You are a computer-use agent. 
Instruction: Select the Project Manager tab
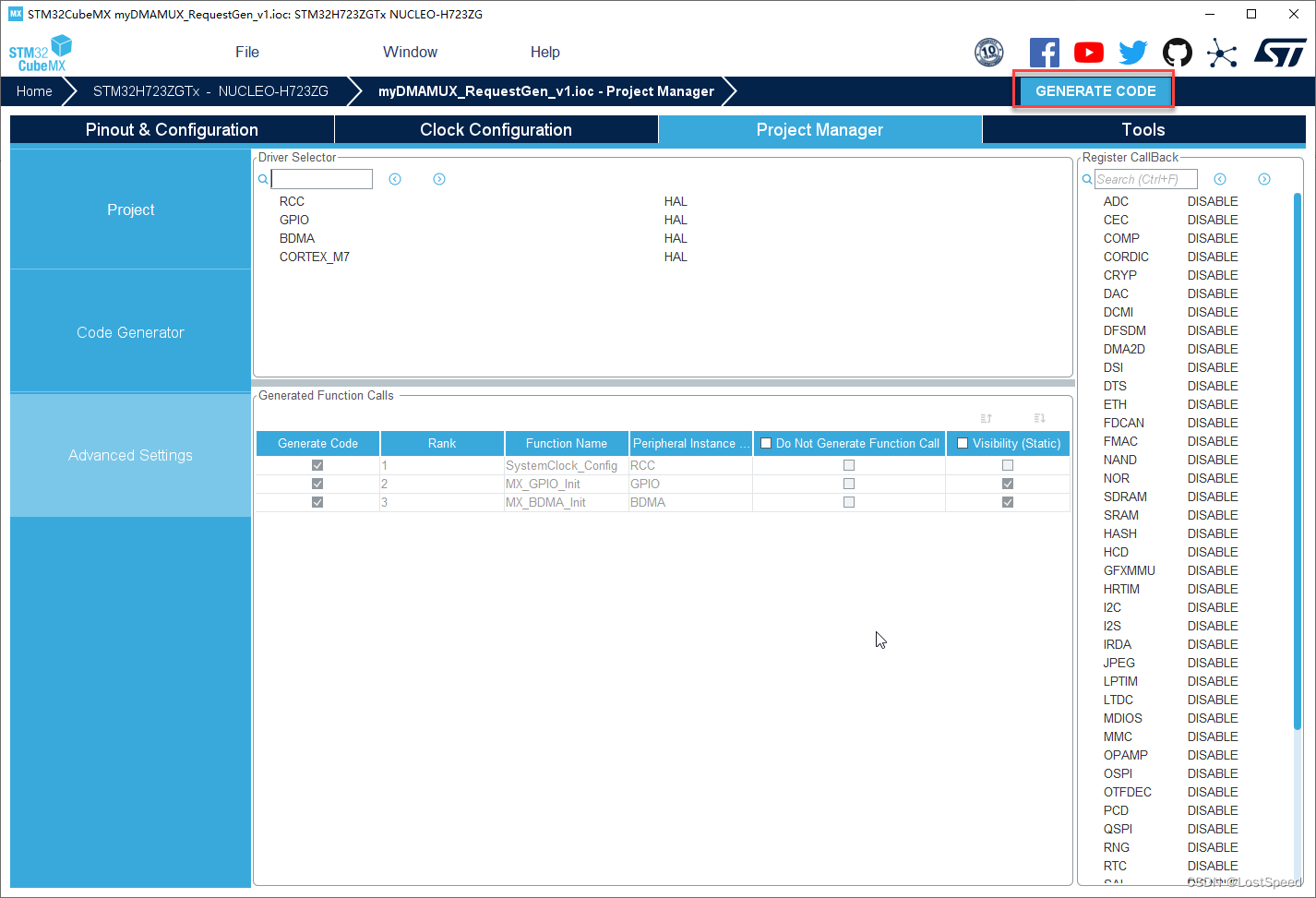click(x=820, y=129)
